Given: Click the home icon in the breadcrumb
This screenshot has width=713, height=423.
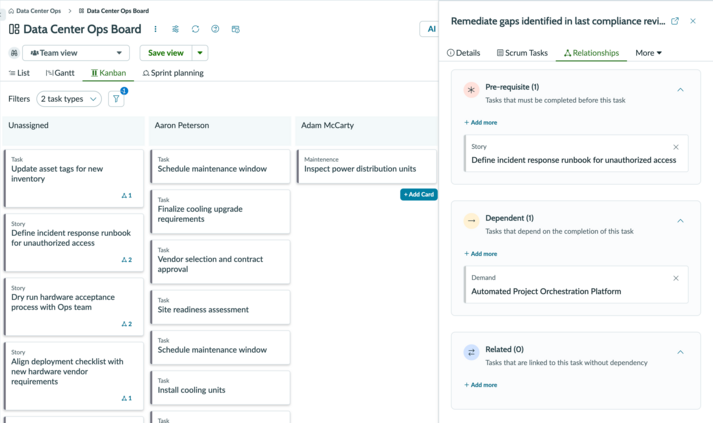Looking at the screenshot, I should click(x=11, y=11).
